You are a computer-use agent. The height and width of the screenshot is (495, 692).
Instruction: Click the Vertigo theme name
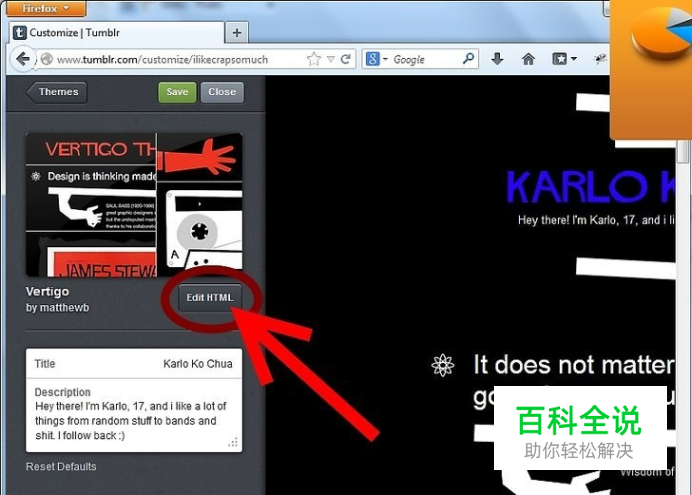[47, 292]
